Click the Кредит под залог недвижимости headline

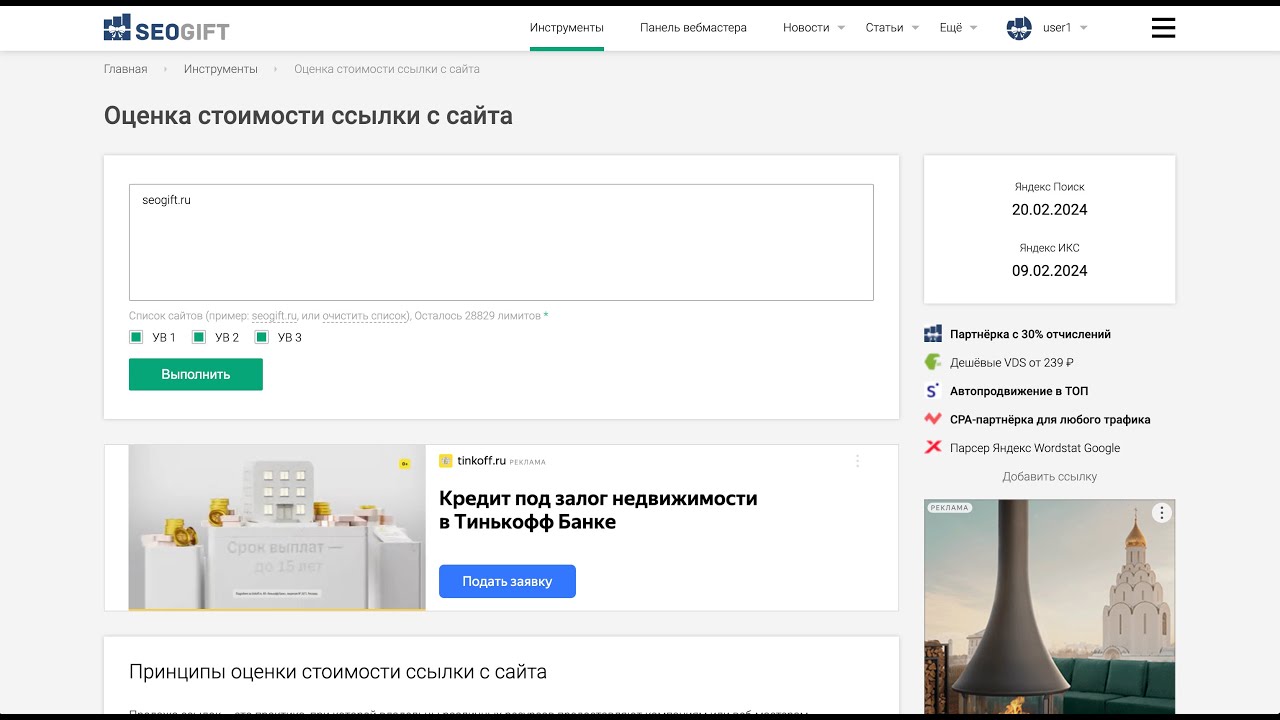598,510
